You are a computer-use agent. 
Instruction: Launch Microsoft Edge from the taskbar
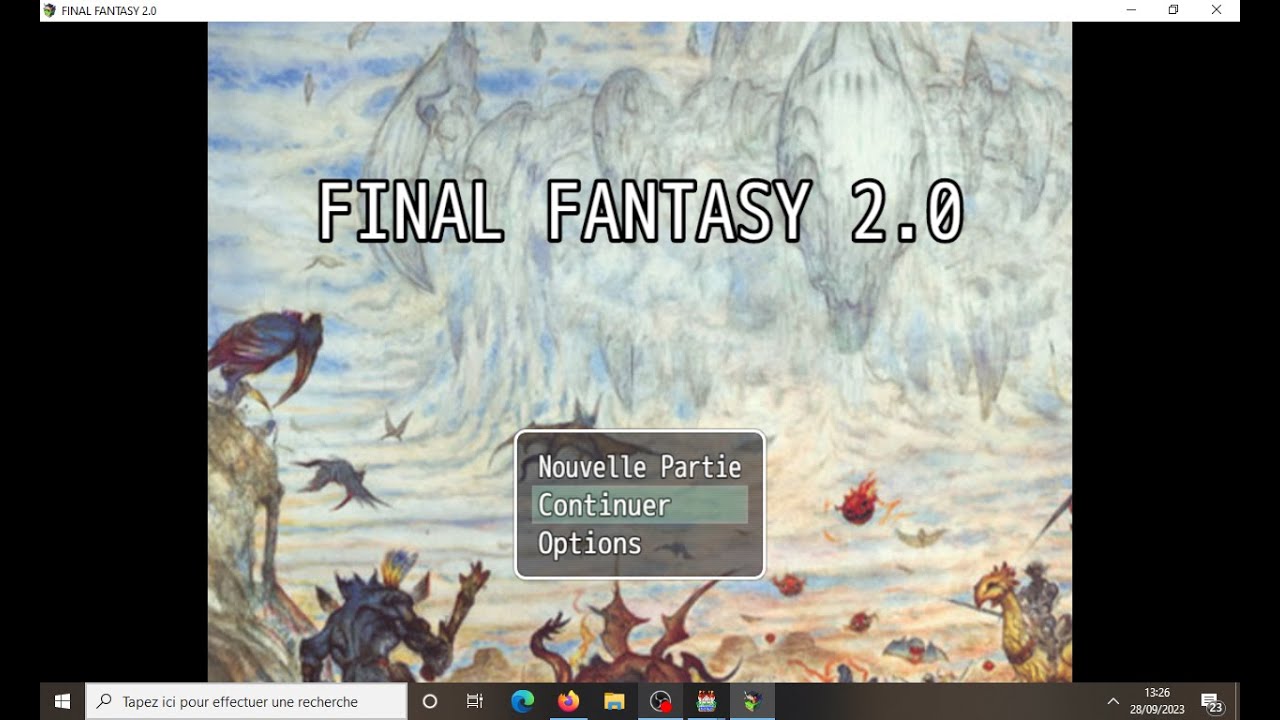click(x=522, y=702)
